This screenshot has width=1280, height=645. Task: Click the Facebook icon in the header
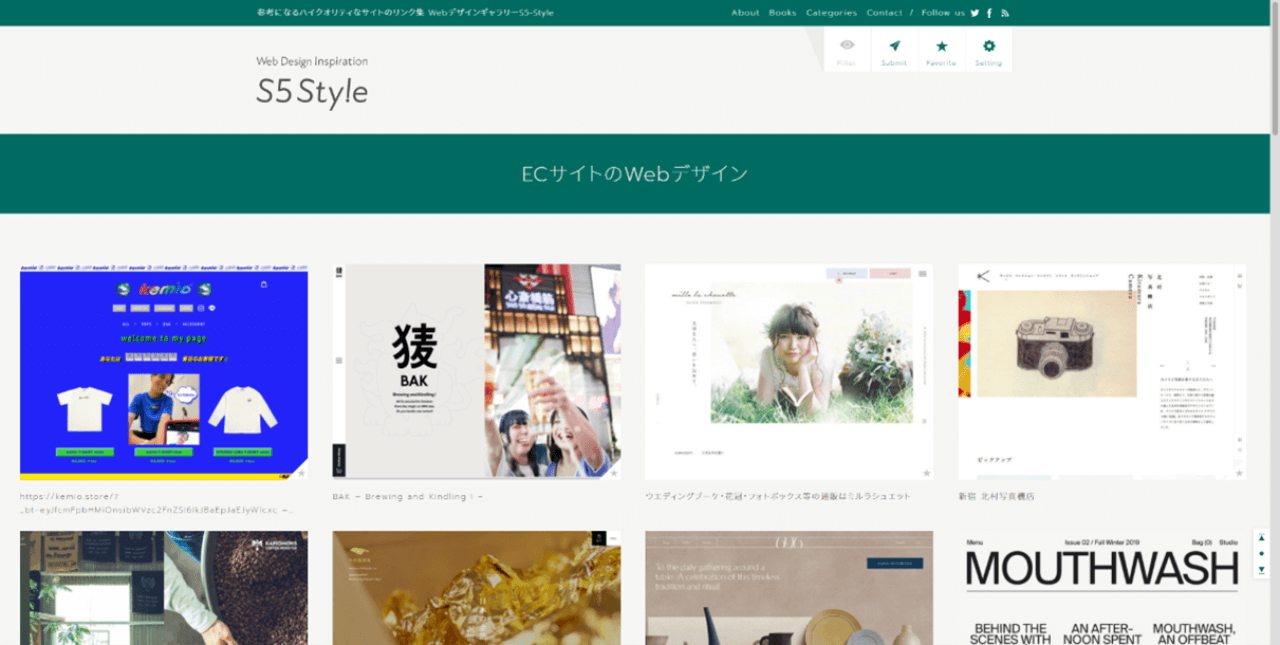coord(988,13)
